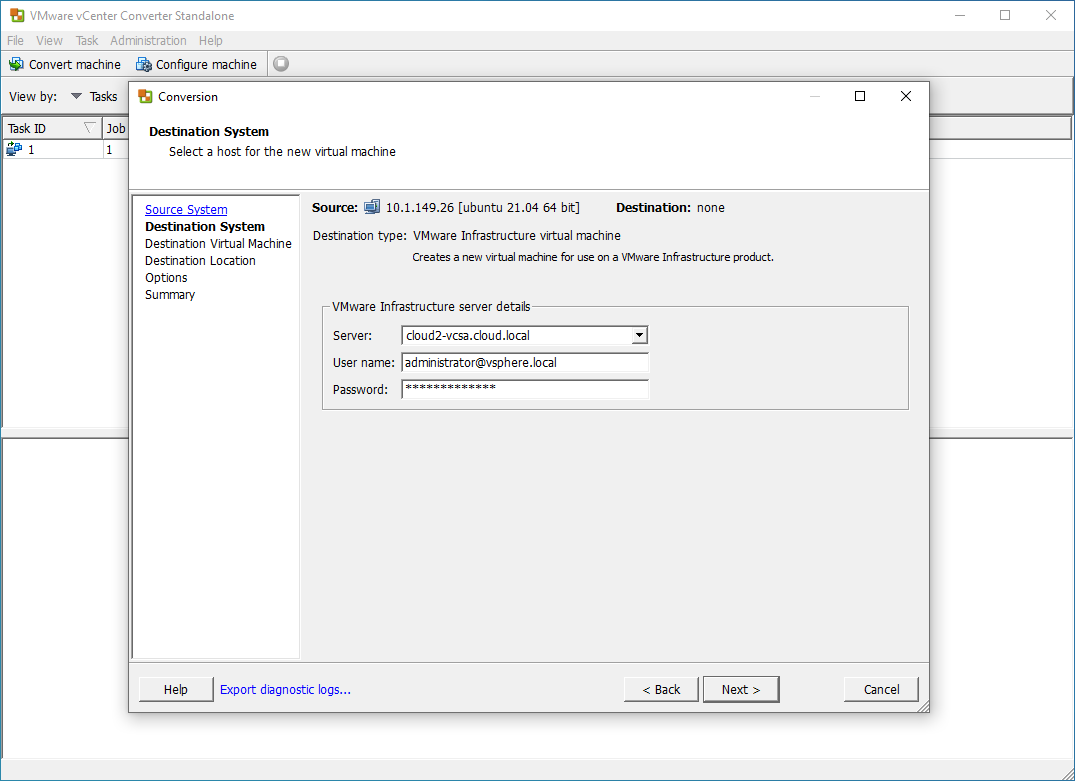The image size is (1075, 781).
Task: Open the File menu
Action: click(15, 41)
